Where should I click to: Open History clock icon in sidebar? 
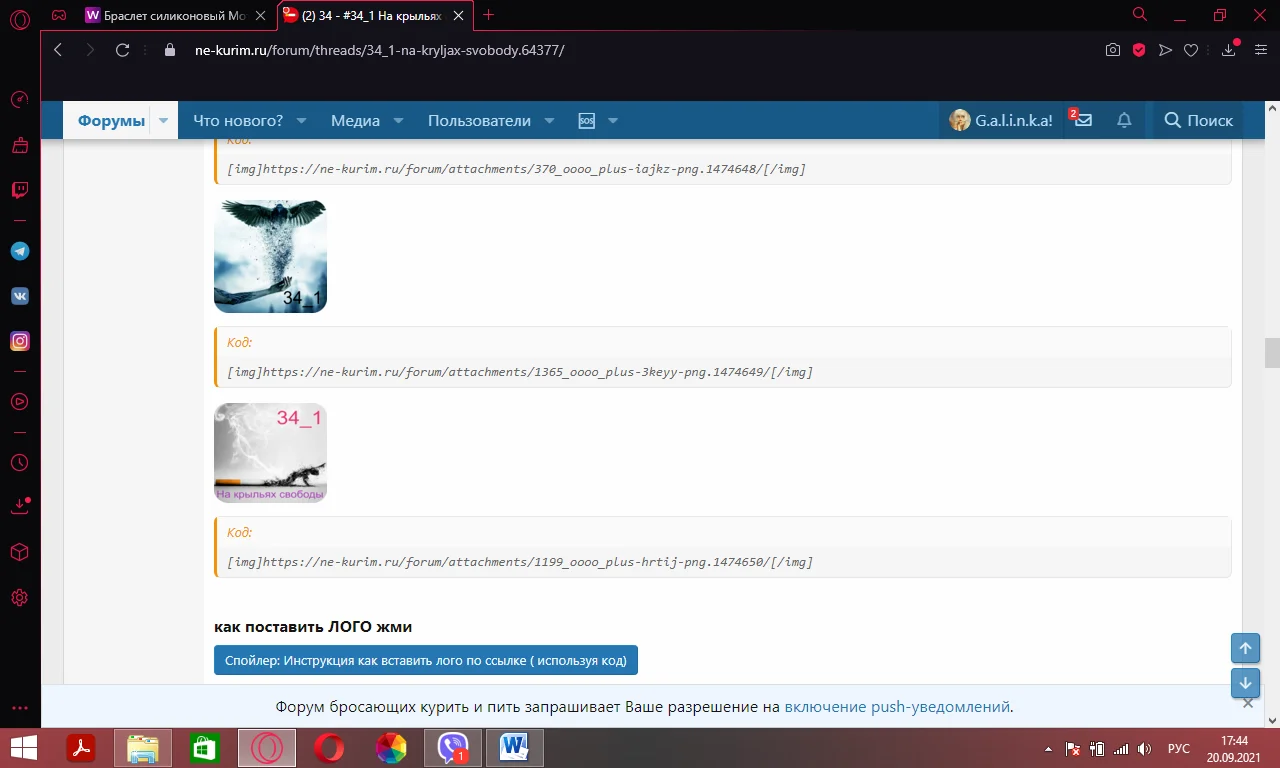[19, 463]
